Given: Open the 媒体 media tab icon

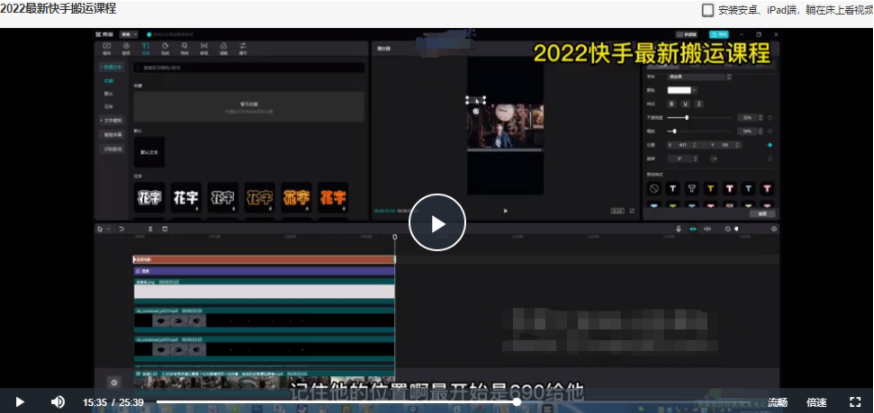Looking at the screenshot, I should tap(106, 48).
